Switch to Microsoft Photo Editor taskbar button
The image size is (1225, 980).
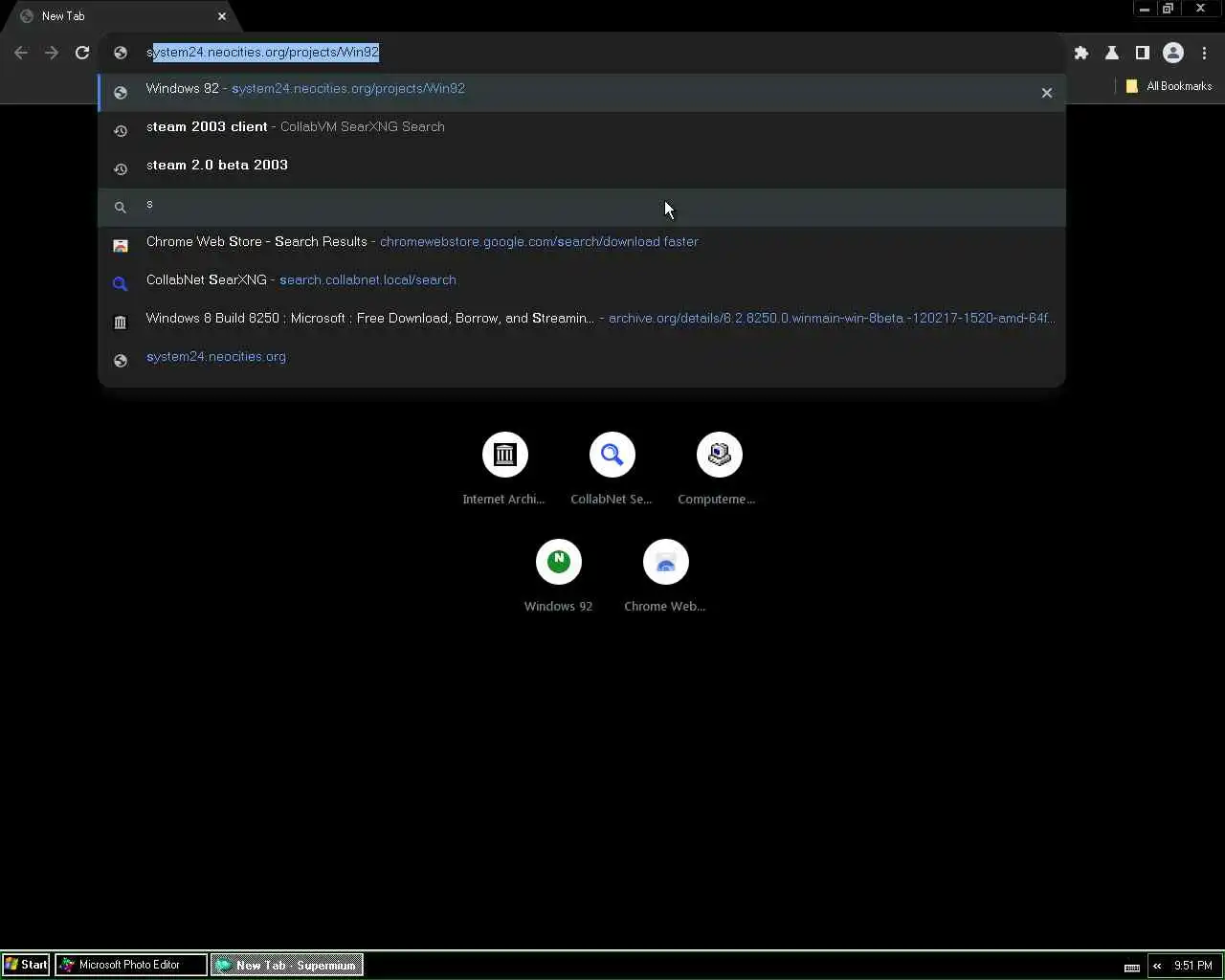pos(131,965)
